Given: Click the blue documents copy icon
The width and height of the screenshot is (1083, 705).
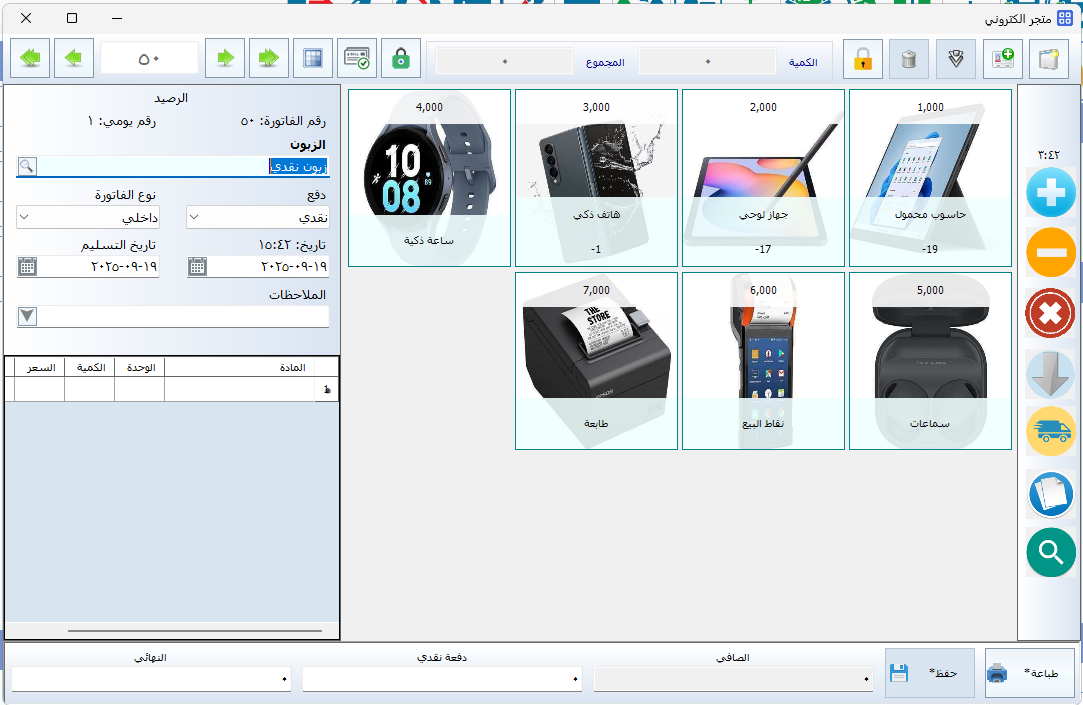Looking at the screenshot, I should (1050, 492).
